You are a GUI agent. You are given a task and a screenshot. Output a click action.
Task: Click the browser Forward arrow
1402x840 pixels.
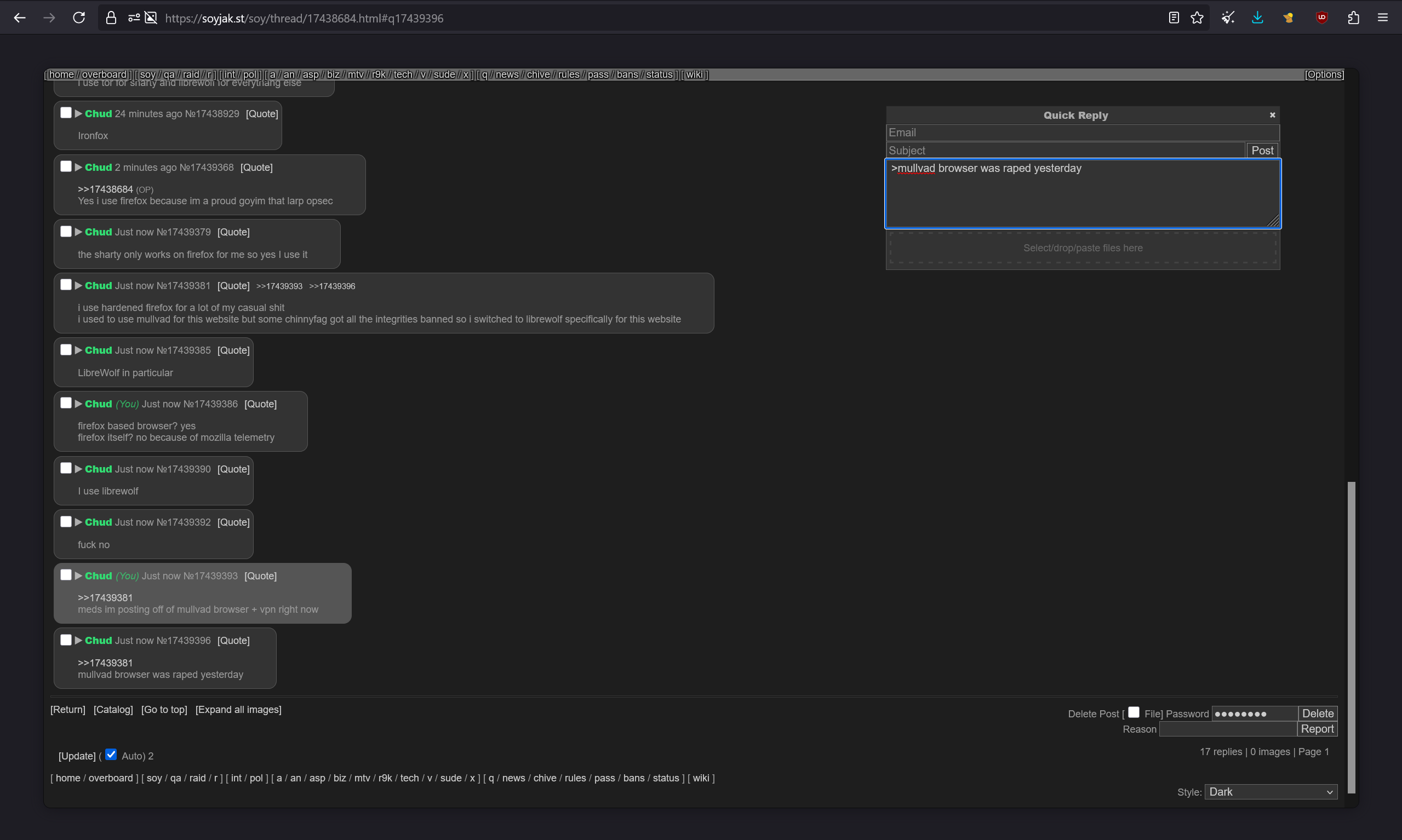49,18
